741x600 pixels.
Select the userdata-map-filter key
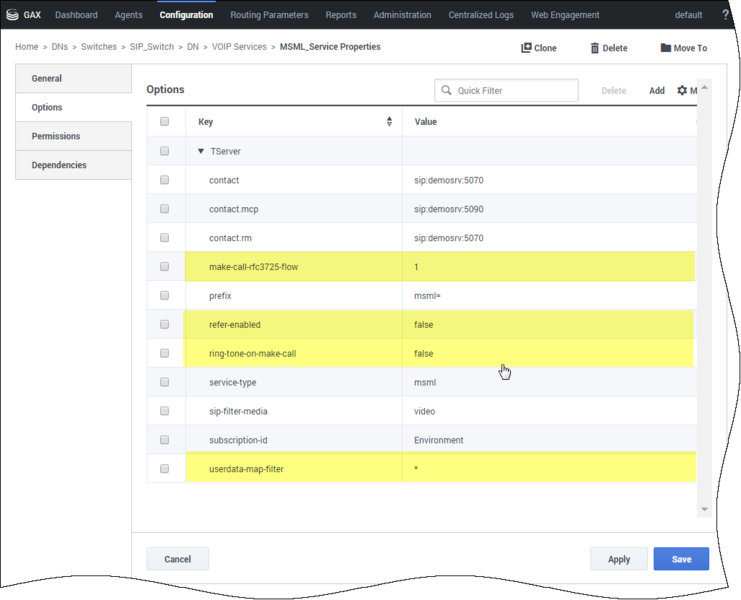point(246,469)
